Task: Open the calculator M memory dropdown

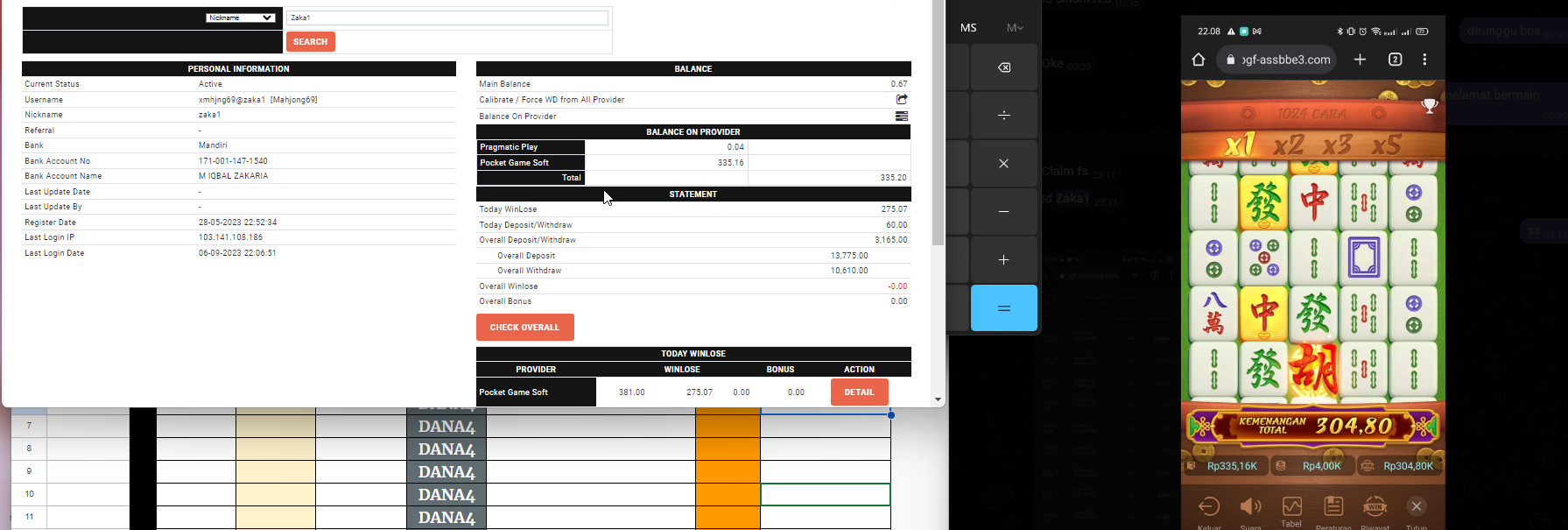Action: click(x=1015, y=28)
